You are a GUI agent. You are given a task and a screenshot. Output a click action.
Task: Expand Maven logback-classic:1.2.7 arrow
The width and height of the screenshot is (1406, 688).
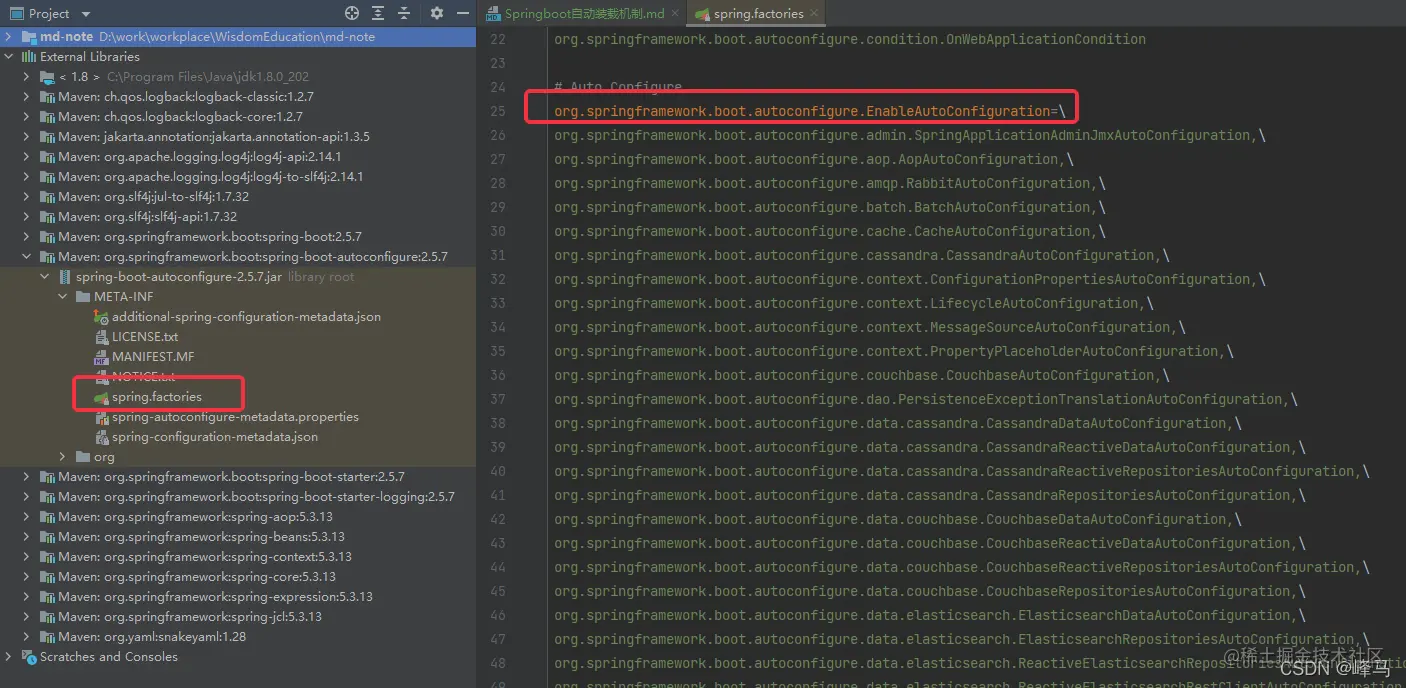coord(27,97)
